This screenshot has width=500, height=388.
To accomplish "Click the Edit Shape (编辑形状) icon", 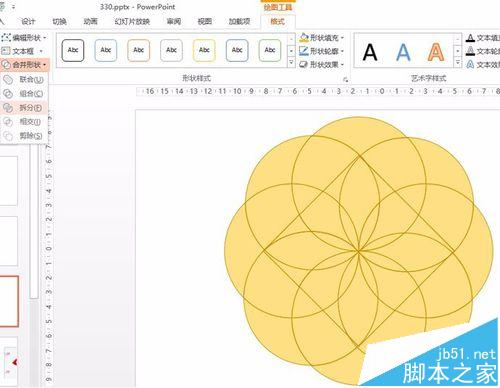I will pos(6,38).
